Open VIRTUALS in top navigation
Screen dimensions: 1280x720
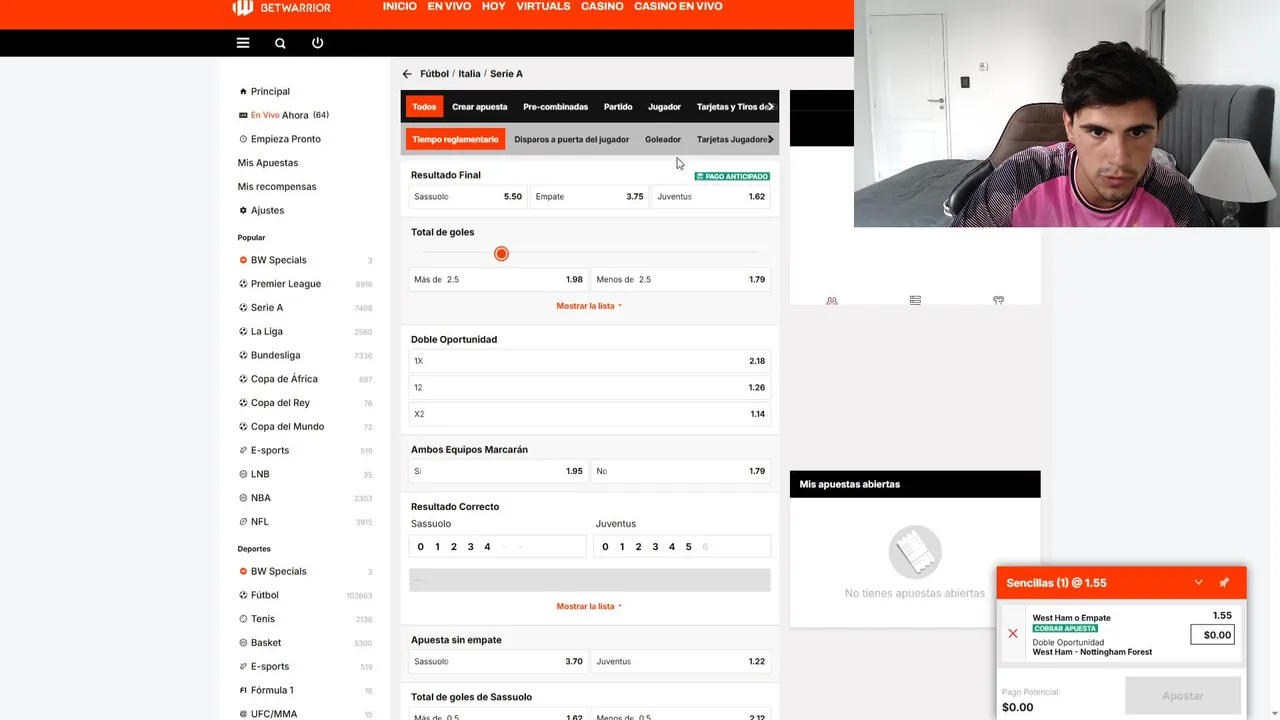click(543, 6)
